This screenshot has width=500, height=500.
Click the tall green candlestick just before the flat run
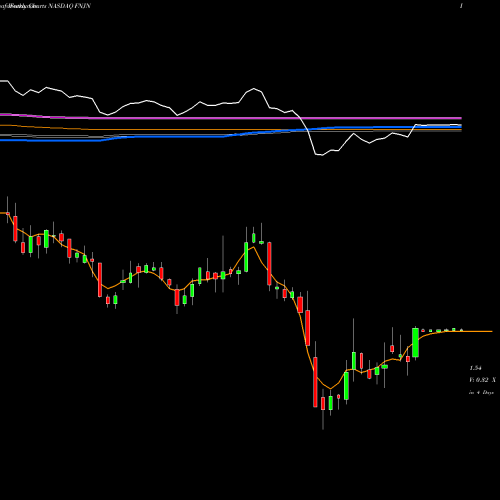coord(415,343)
